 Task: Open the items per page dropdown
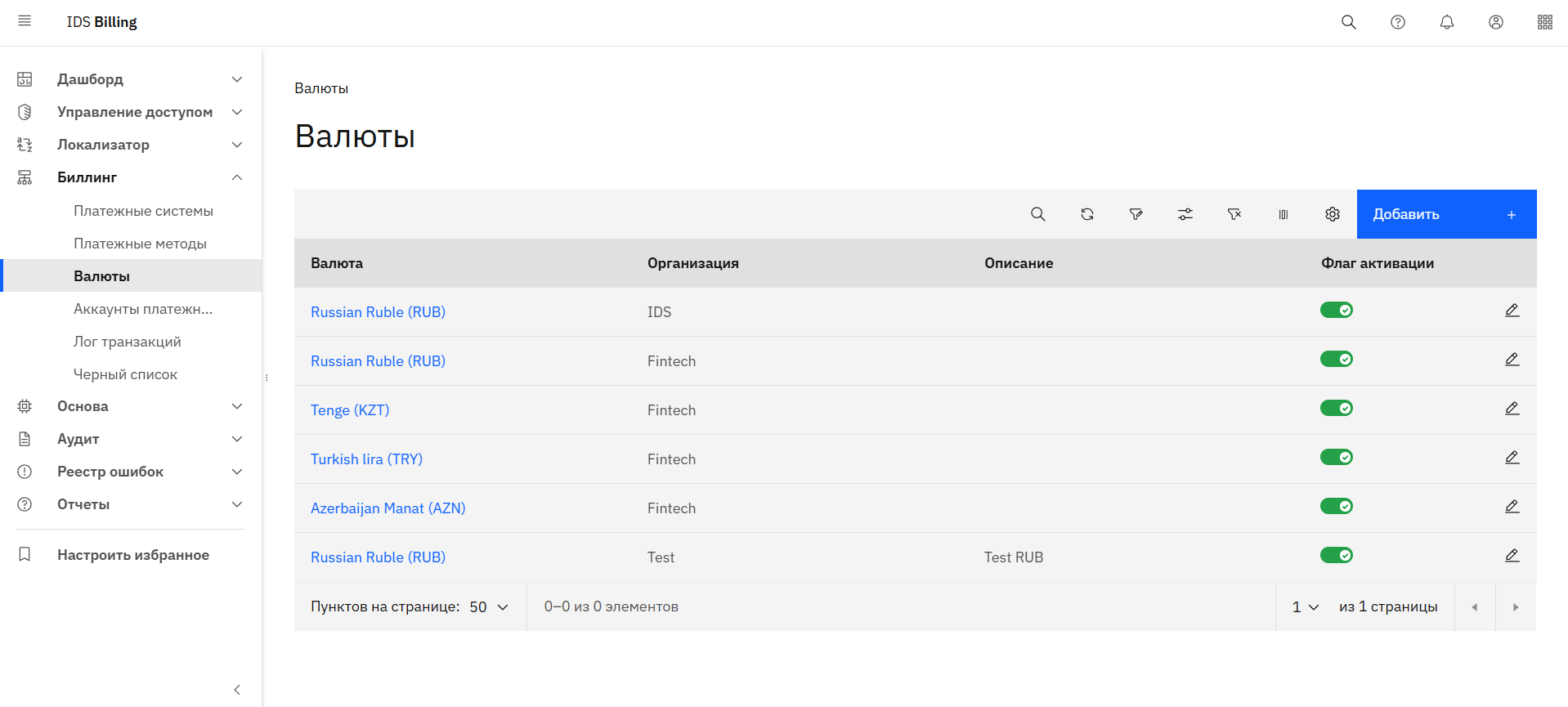pyautogui.click(x=489, y=606)
